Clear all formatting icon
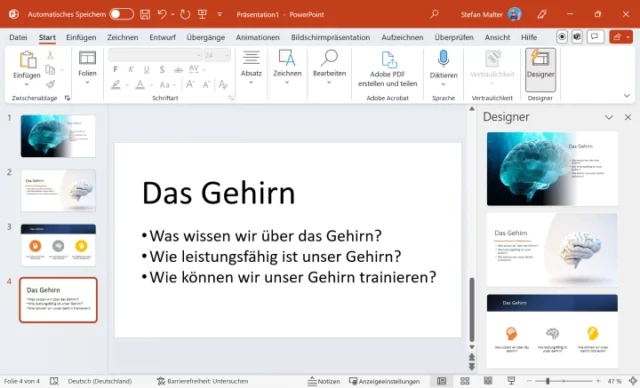This screenshot has width=640, height=388. coord(223,84)
